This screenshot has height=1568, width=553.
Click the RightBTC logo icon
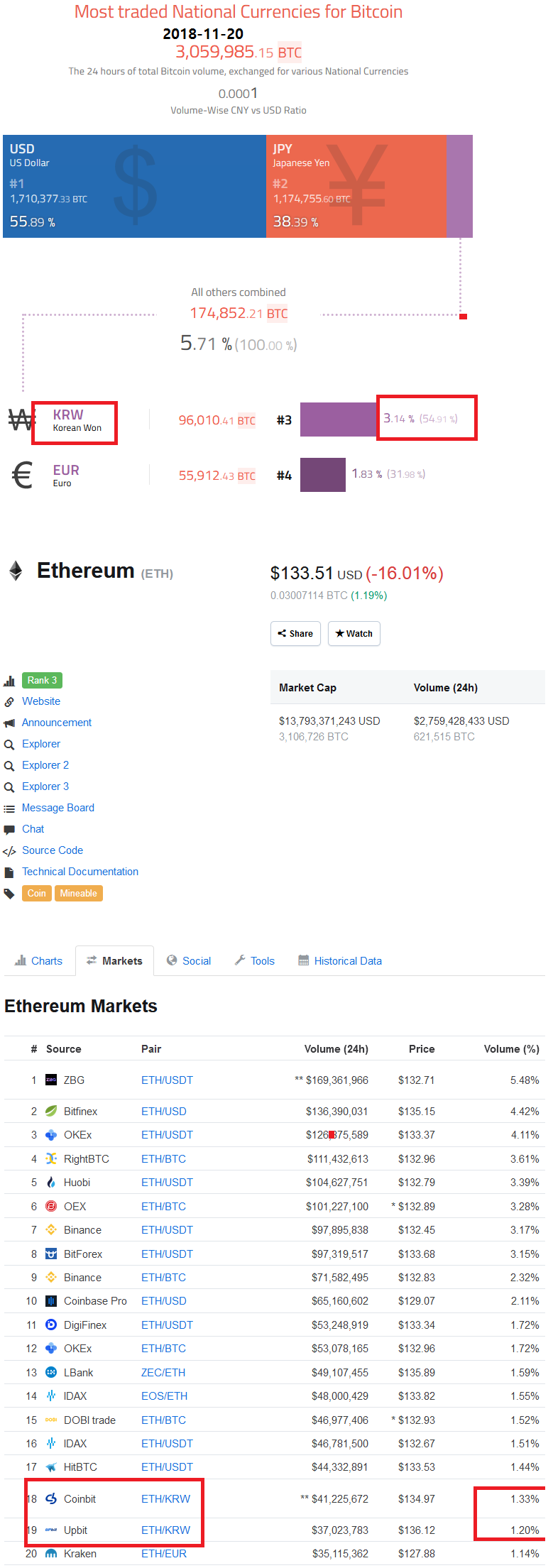51,1158
